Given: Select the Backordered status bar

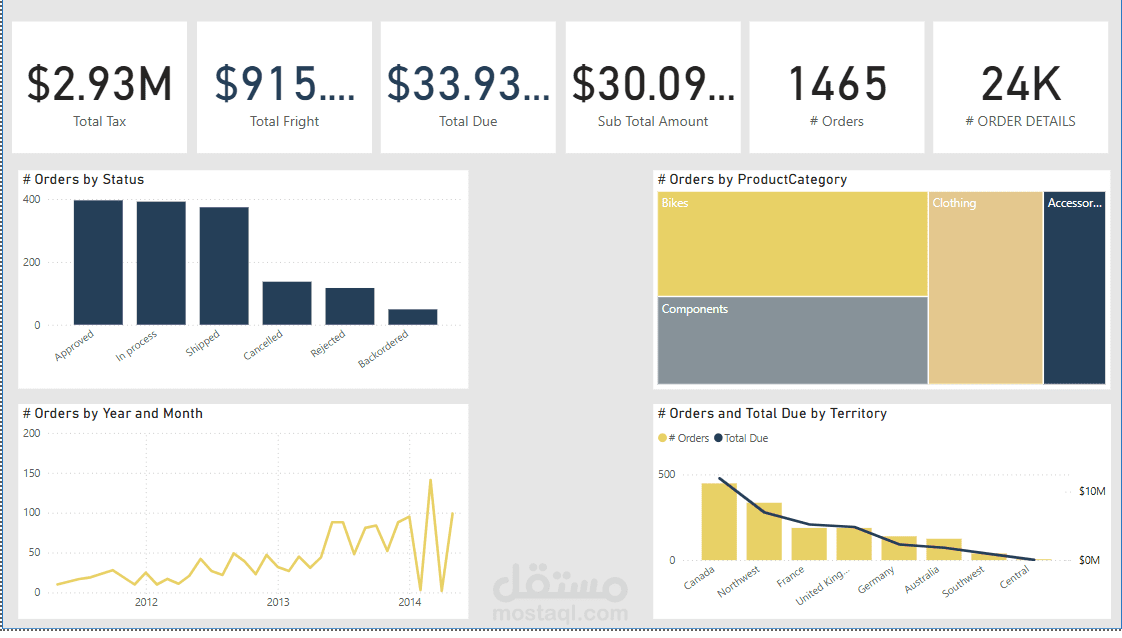Looking at the screenshot, I should [413, 317].
